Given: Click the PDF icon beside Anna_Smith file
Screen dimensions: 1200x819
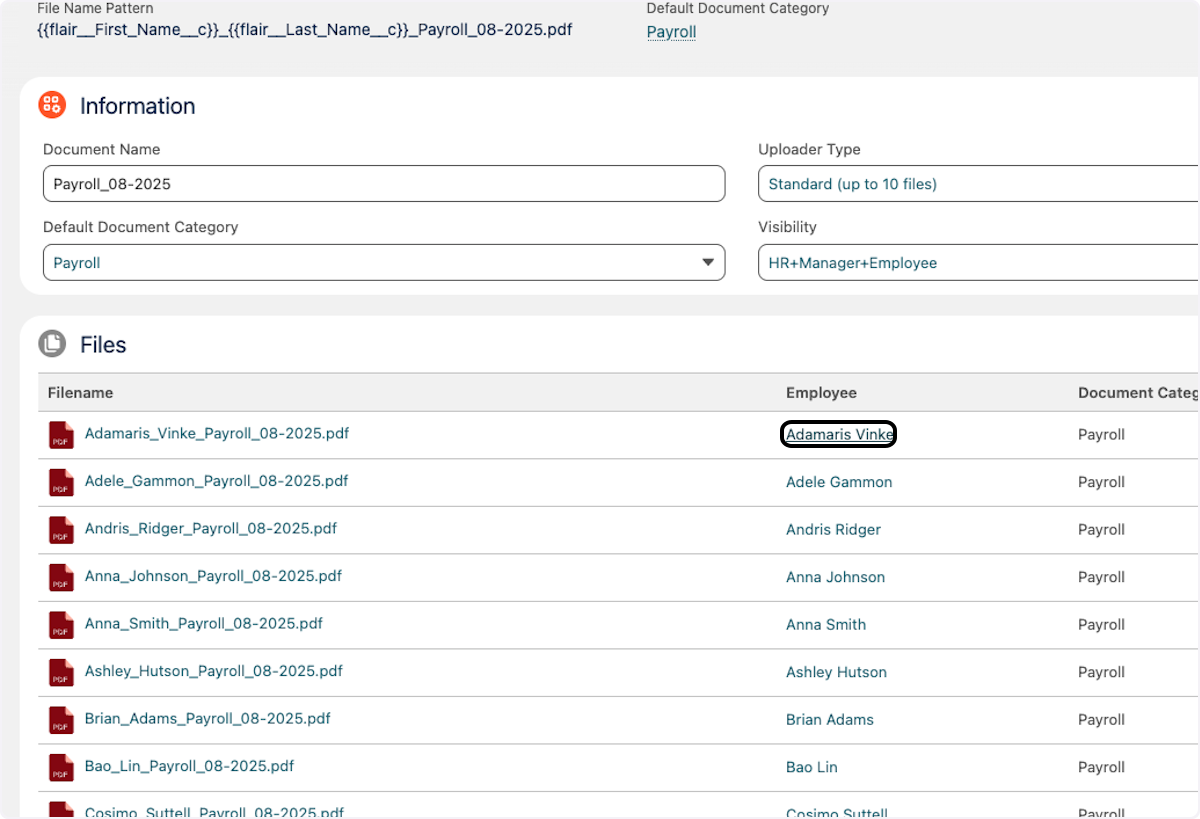Looking at the screenshot, I should tap(62, 625).
